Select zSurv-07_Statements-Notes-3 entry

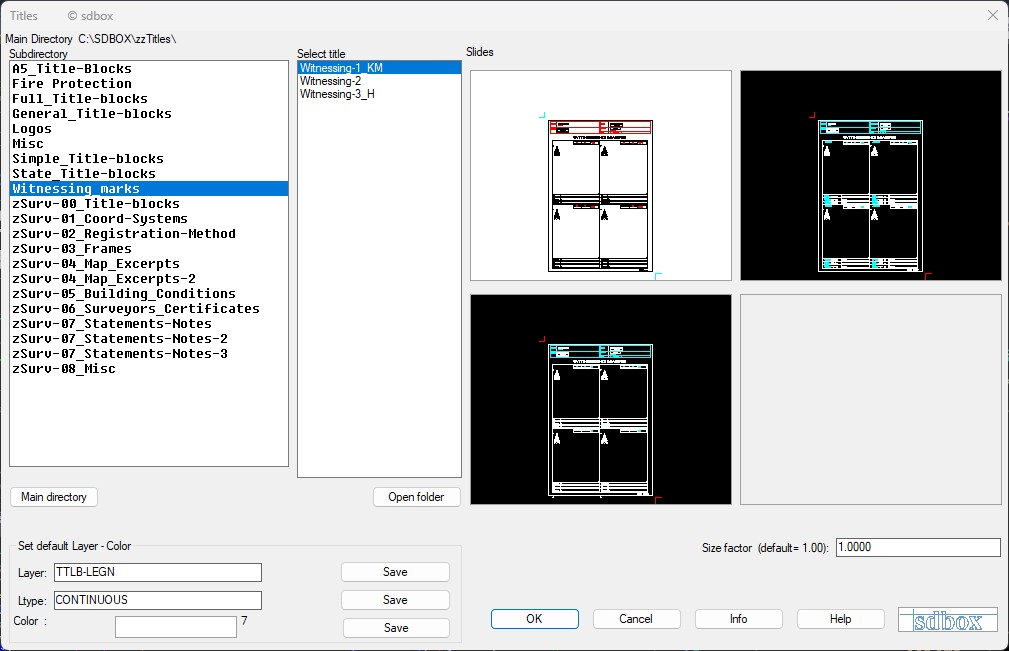coord(149,354)
